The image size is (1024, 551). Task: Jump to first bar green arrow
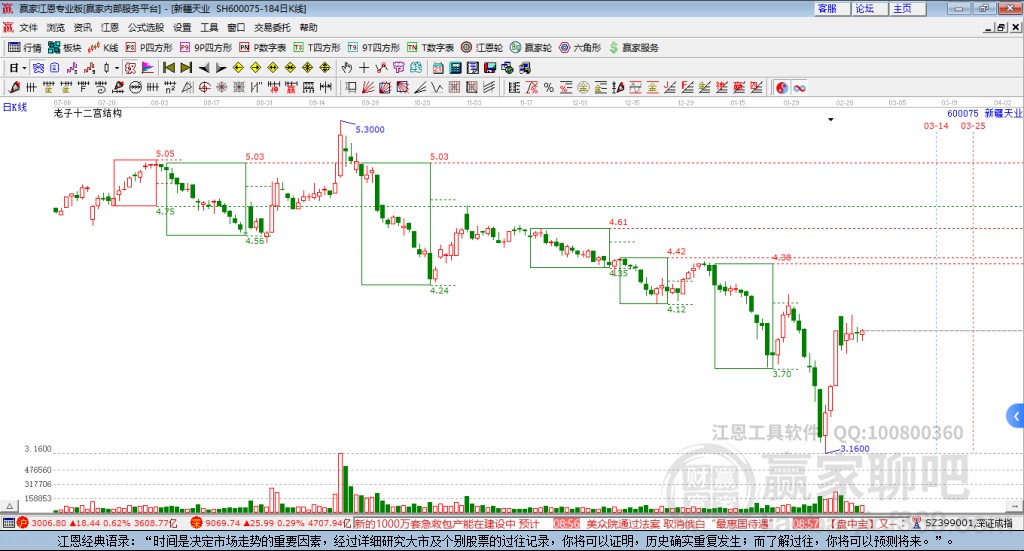point(168,68)
